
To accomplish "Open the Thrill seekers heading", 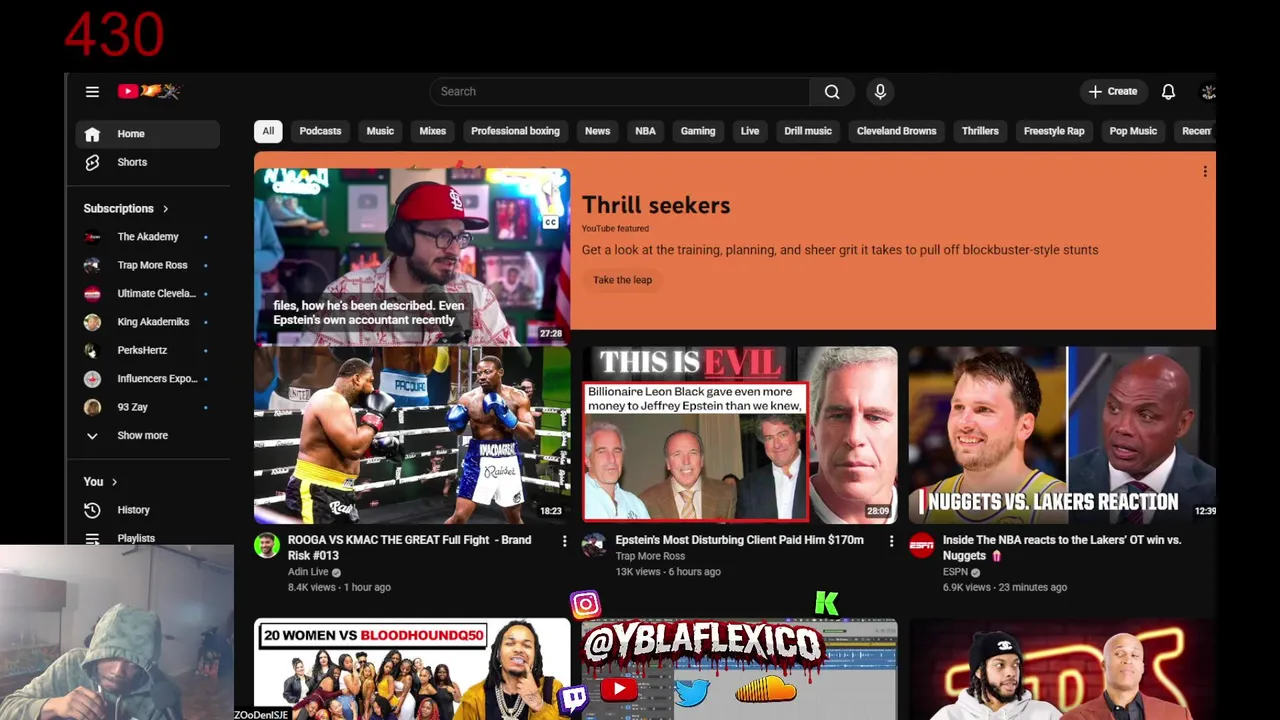I will (656, 205).
